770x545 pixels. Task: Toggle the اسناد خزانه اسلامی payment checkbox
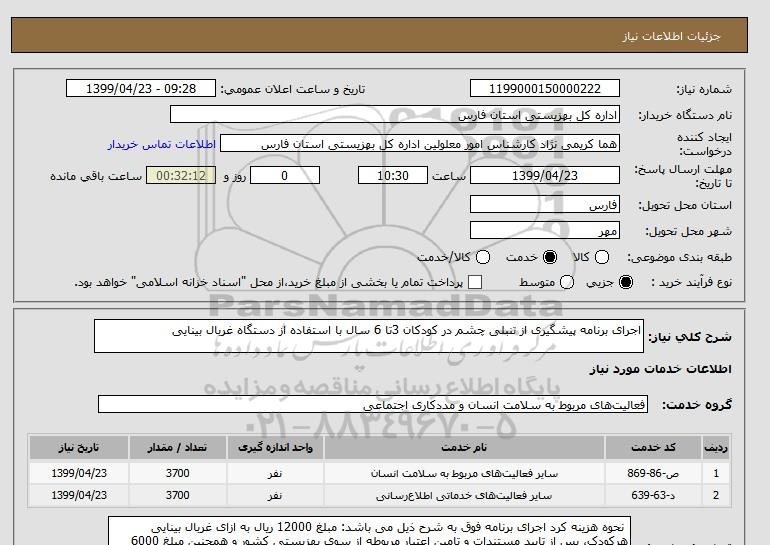(475, 282)
